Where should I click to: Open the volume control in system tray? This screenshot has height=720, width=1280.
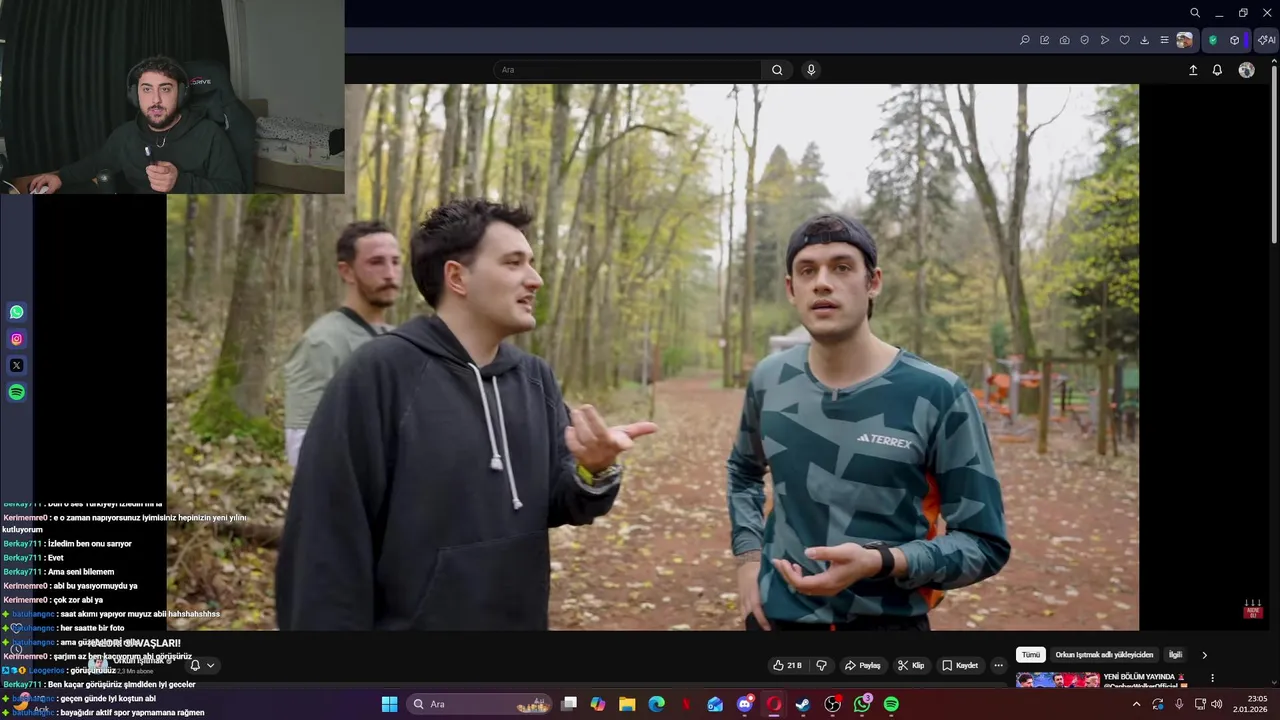[1217, 704]
